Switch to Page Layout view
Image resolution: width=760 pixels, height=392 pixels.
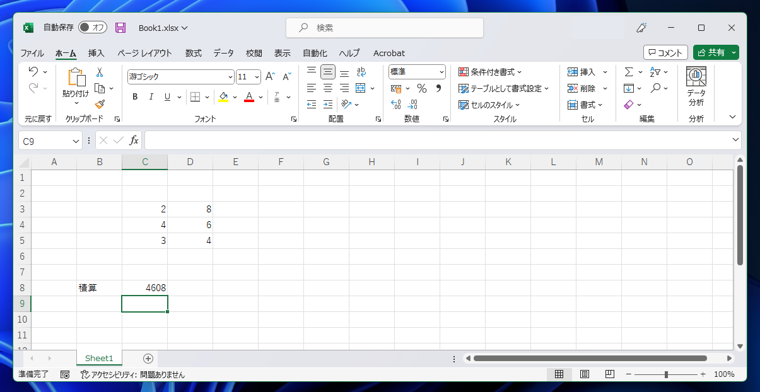click(585, 374)
